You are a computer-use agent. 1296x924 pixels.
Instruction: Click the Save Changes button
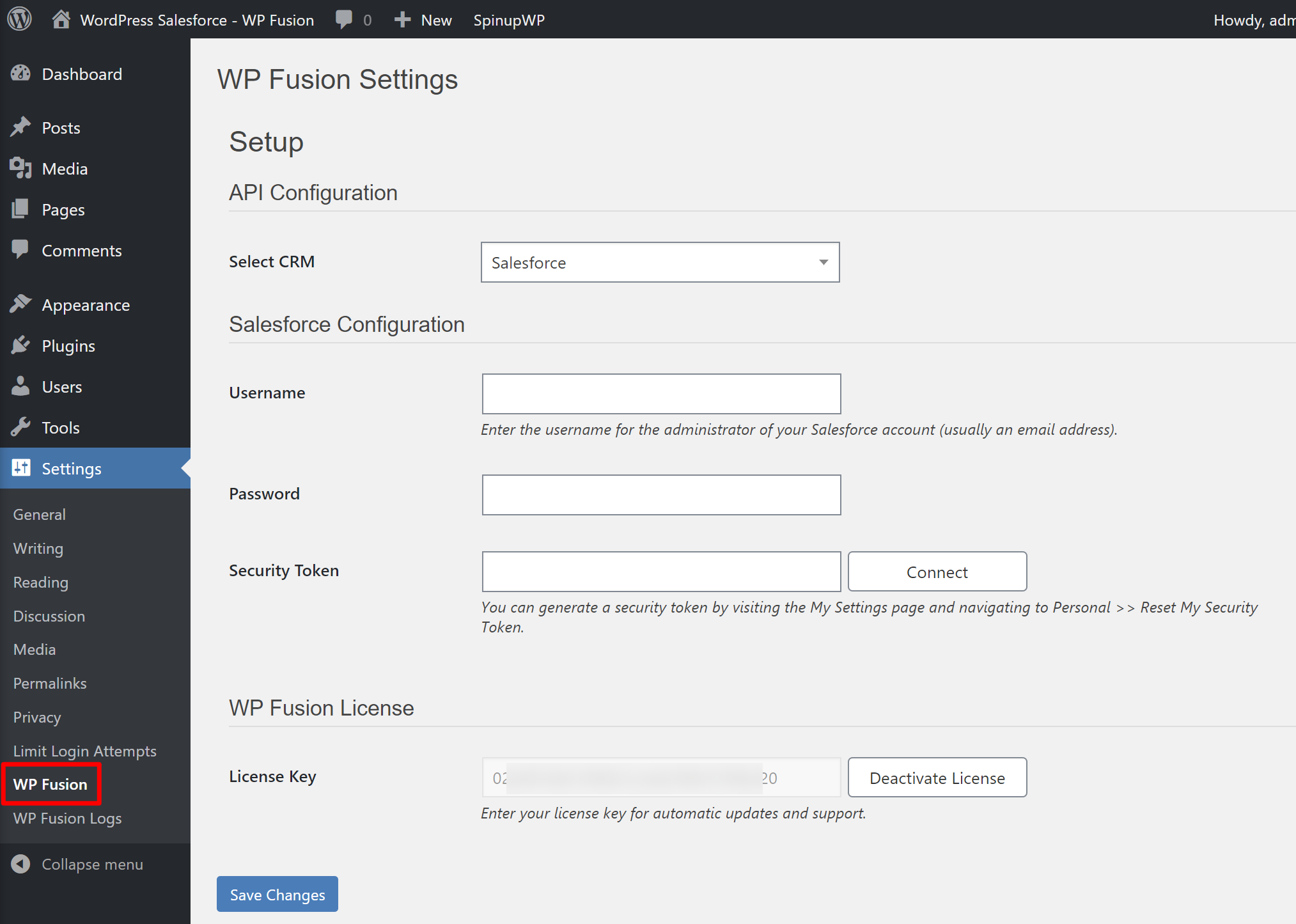[x=277, y=894]
